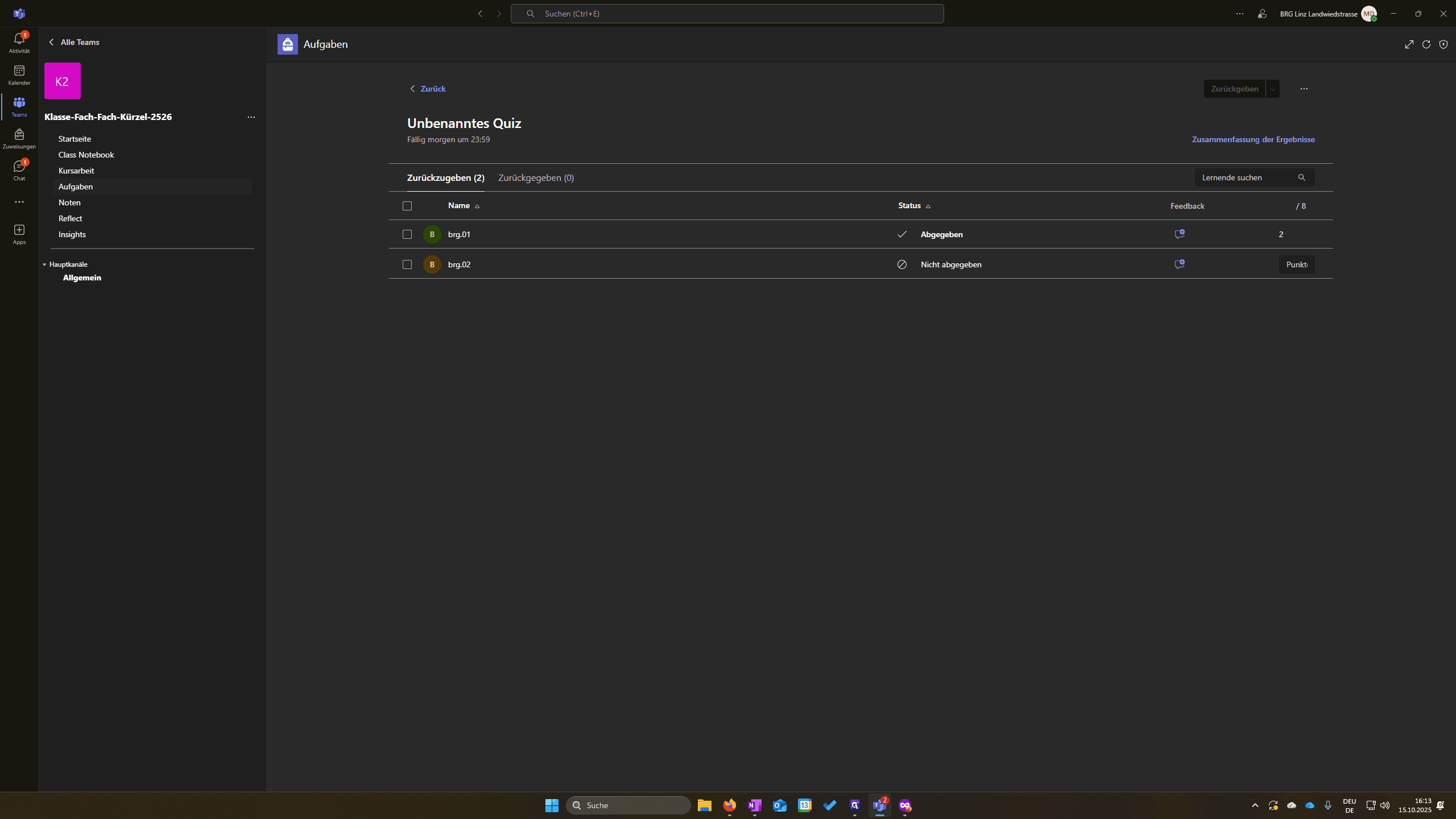The width and height of the screenshot is (1456, 819).
Task: Open the Chat icon in sidebar
Action: tap(19, 170)
